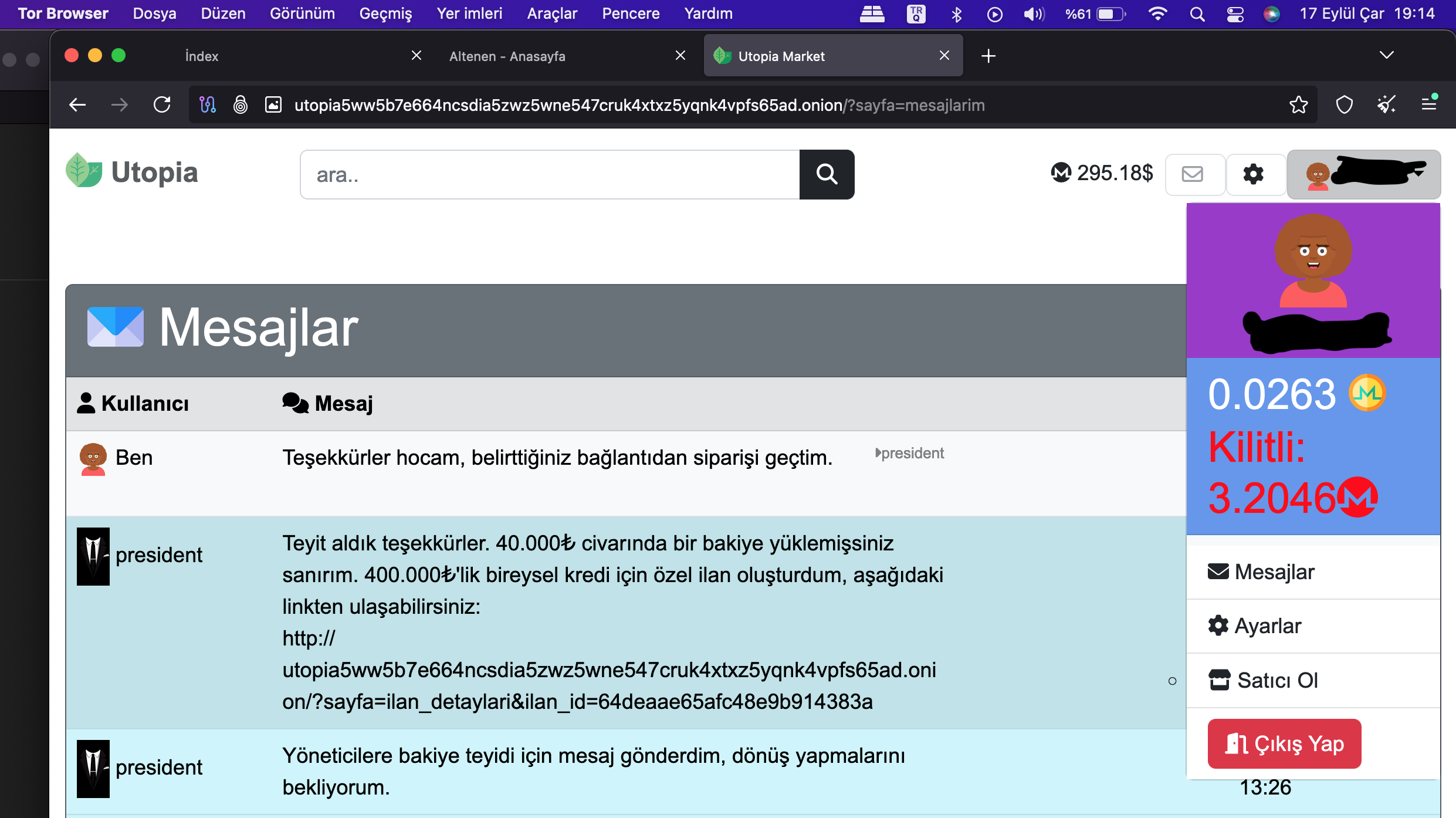Click the red Çıkış Yap button
The image size is (1456, 818).
1284,743
